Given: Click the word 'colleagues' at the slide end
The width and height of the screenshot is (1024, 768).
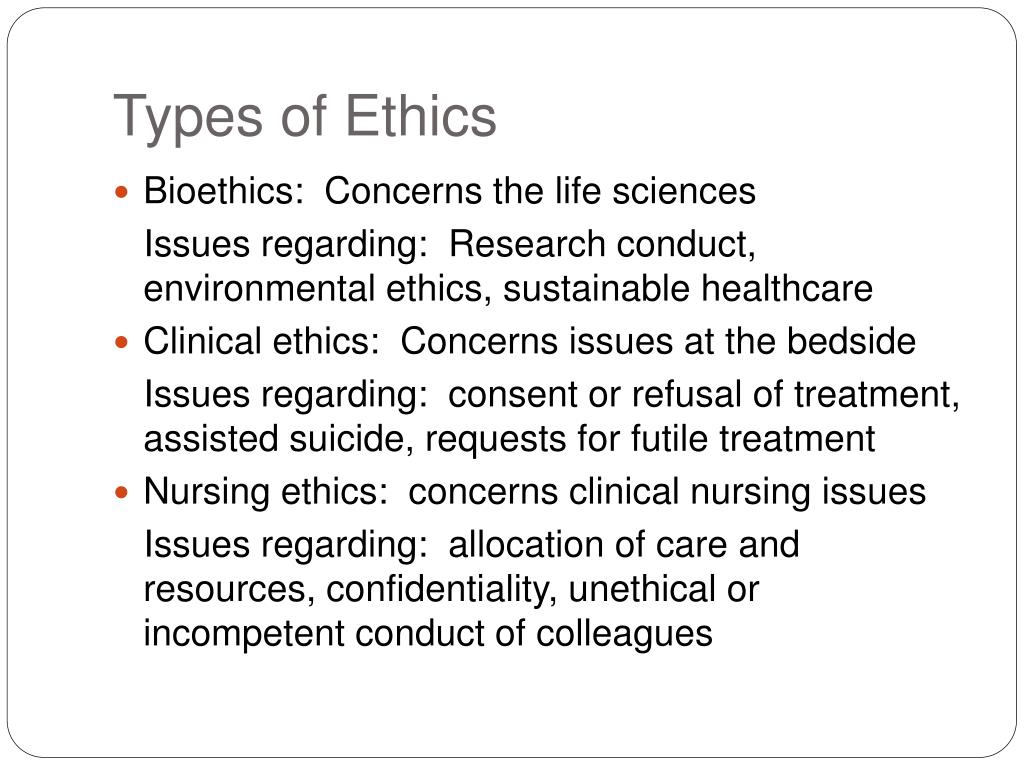Looking at the screenshot, I should click(x=624, y=635).
